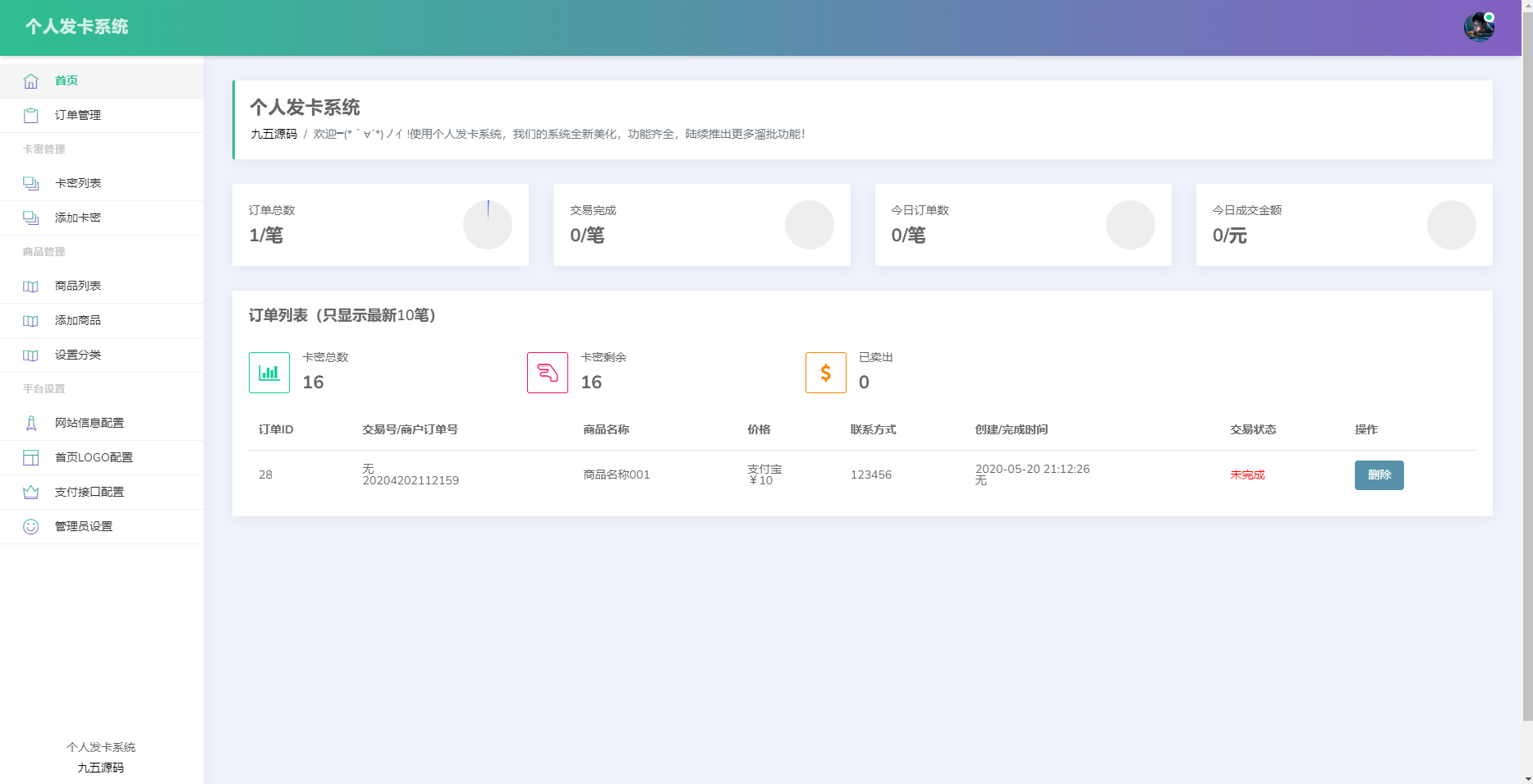Click the 网站信息配置 icon

[x=30, y=423]
